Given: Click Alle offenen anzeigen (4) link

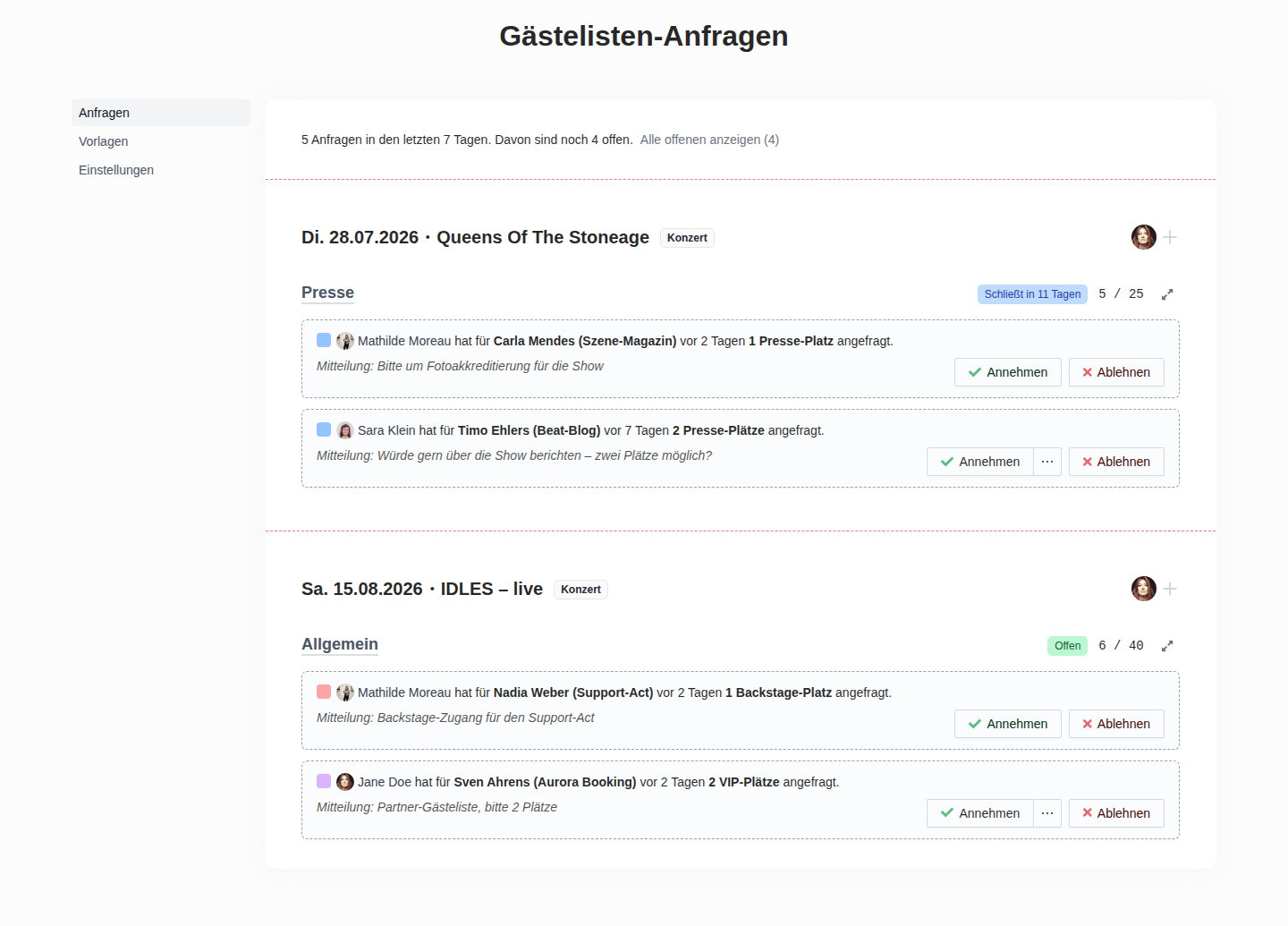Looking at the screenshot, I should point(709,140).
